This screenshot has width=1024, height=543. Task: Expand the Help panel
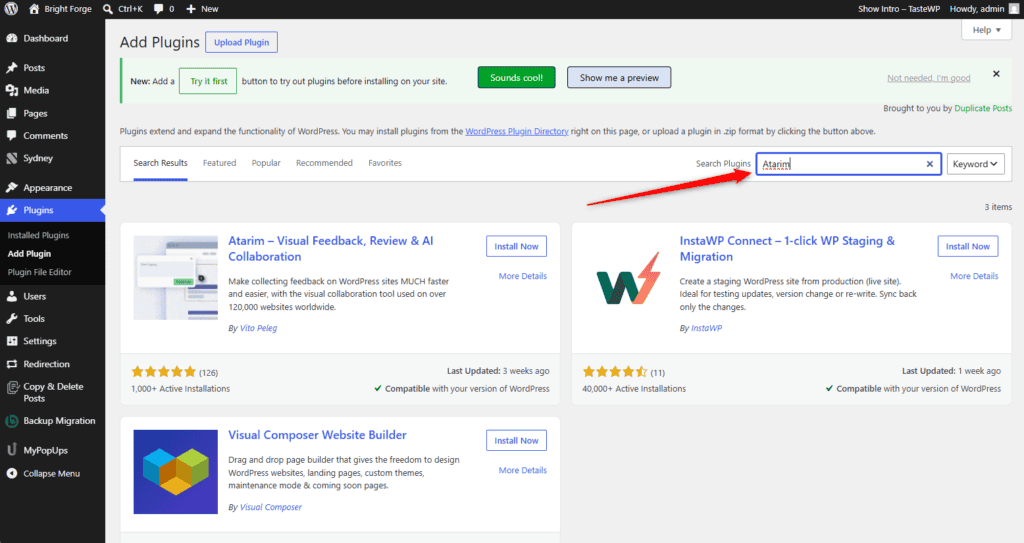click(x=986, y=30)
